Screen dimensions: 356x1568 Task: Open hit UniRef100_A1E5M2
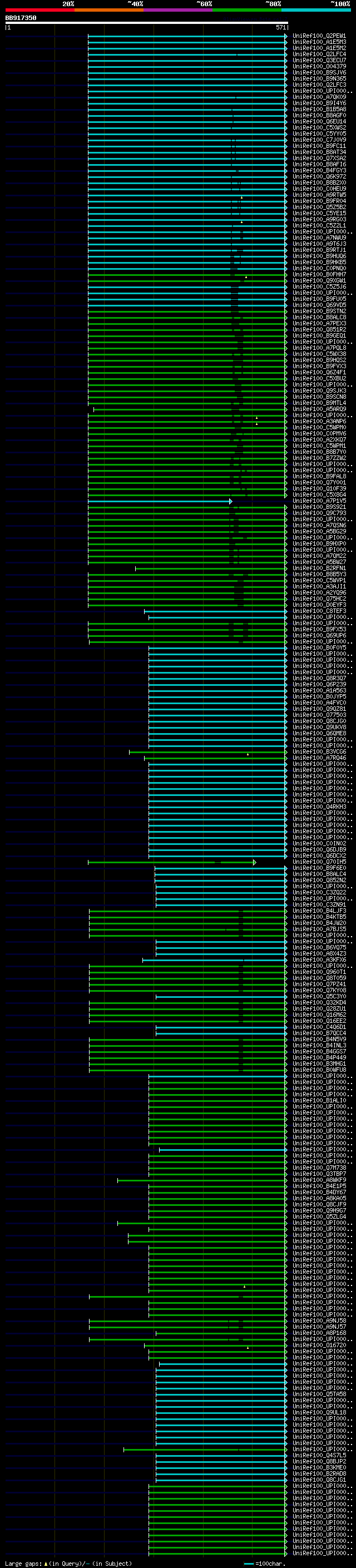tap(319, 48)
